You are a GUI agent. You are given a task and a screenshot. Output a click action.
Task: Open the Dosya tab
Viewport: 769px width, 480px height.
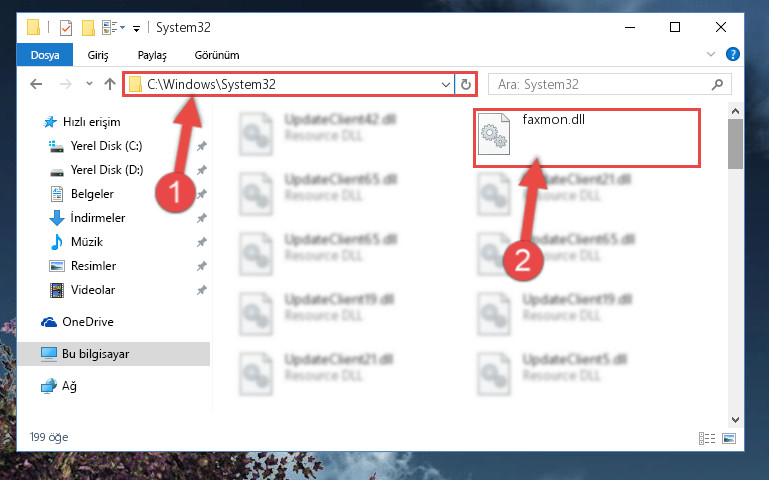(x=45, y=55)
